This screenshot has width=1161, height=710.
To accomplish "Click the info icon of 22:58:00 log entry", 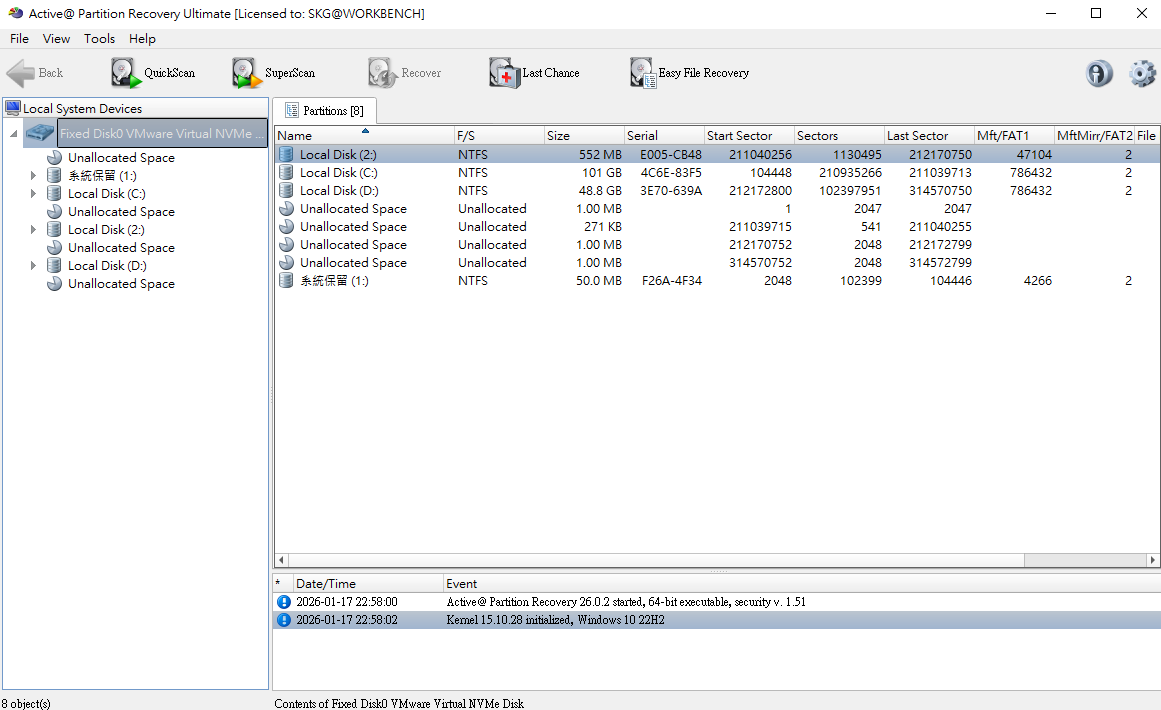I will click(284, 602).
